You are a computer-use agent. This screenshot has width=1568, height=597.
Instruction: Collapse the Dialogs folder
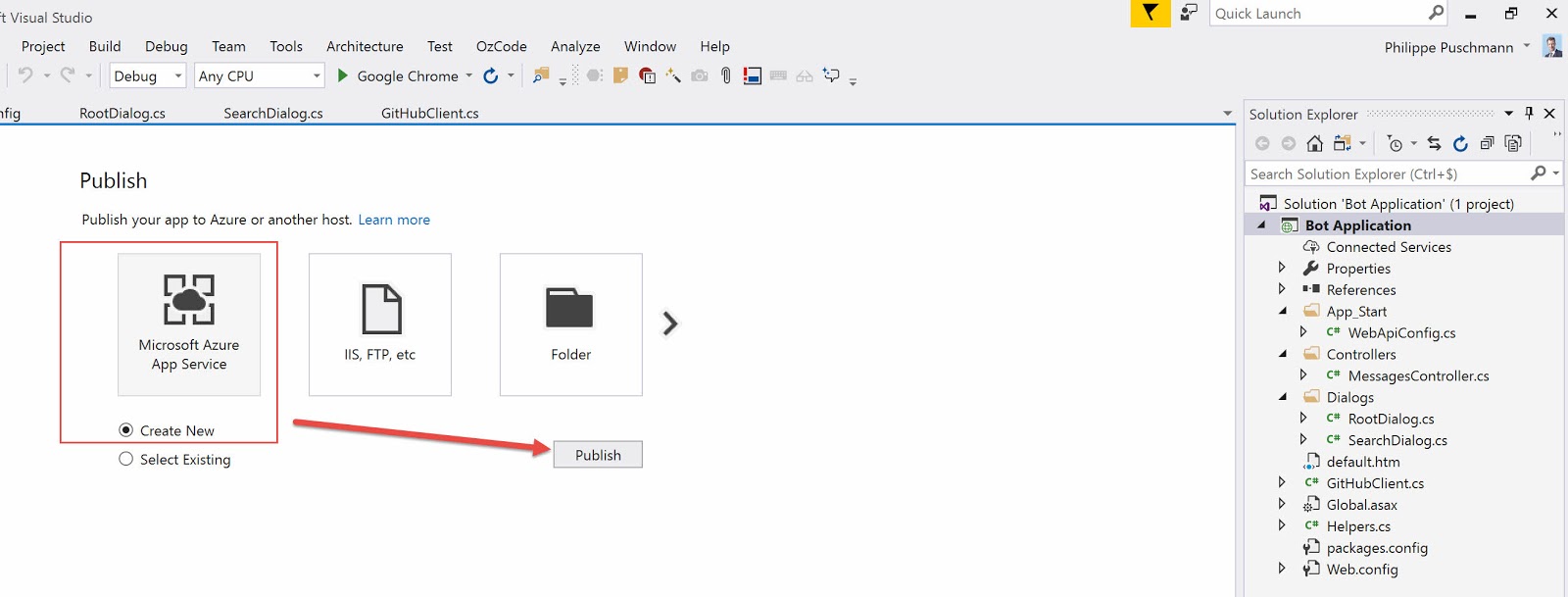(1283, 397)
